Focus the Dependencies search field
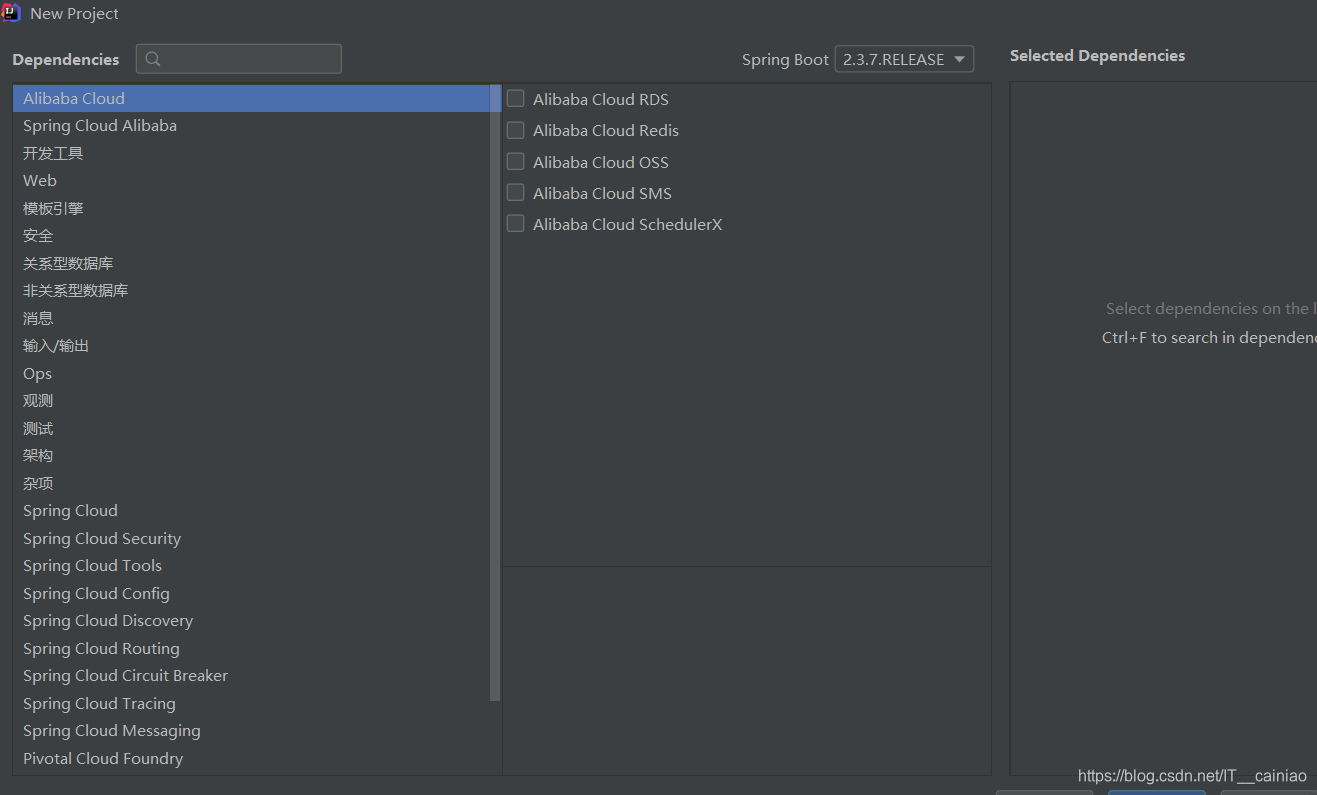The height and width of the screenshot is (795, 1317). (239, 59)
